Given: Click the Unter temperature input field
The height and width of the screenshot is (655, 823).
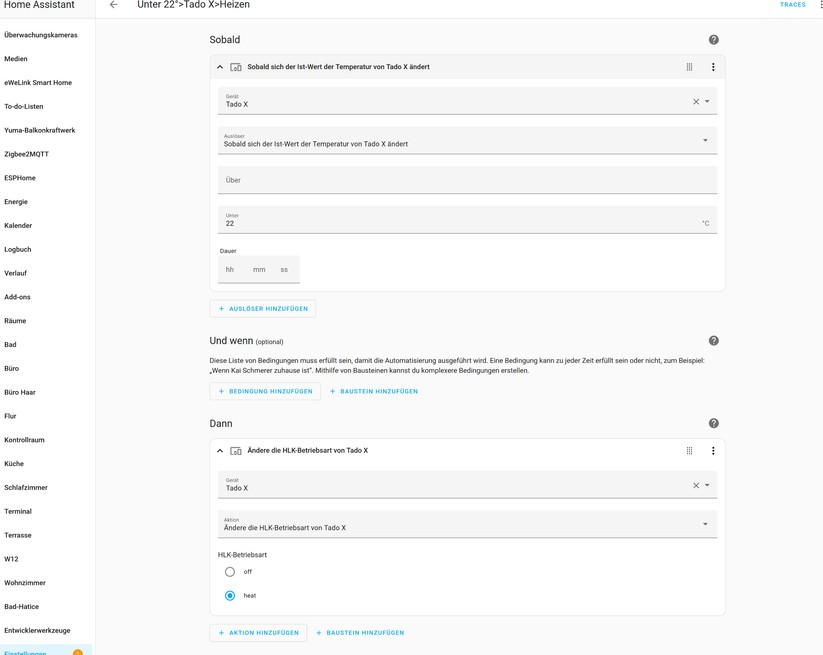Looking at the screenshot, I should pyautogui.click(x=400, y=220).
